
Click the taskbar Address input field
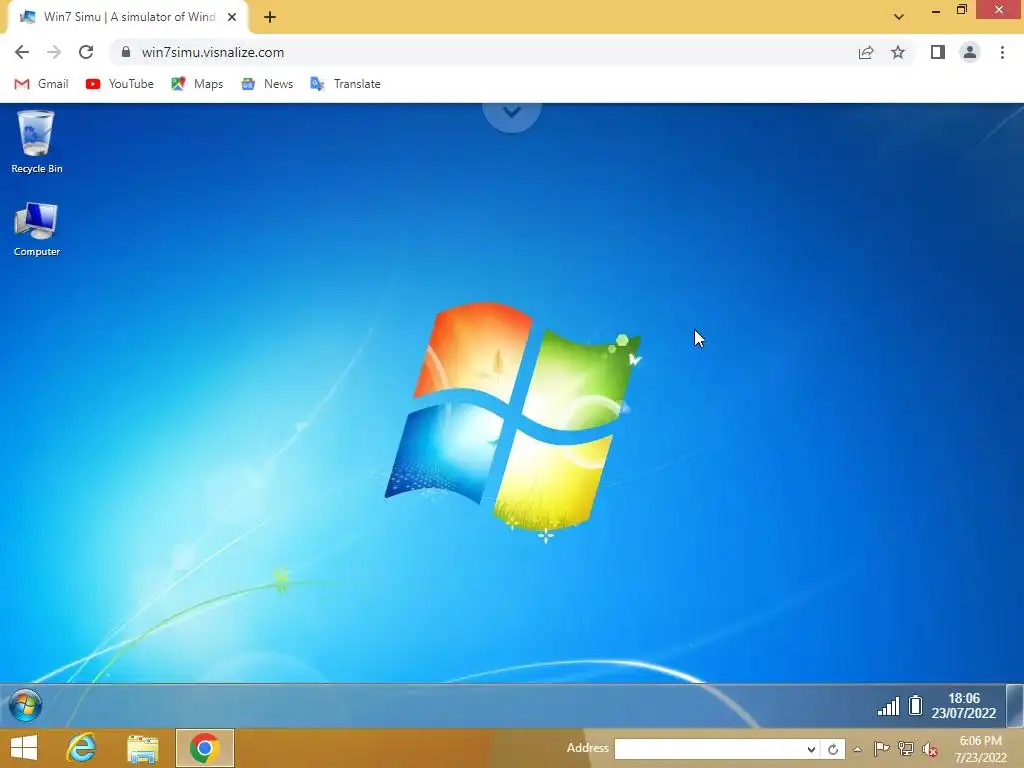point(709,749)
